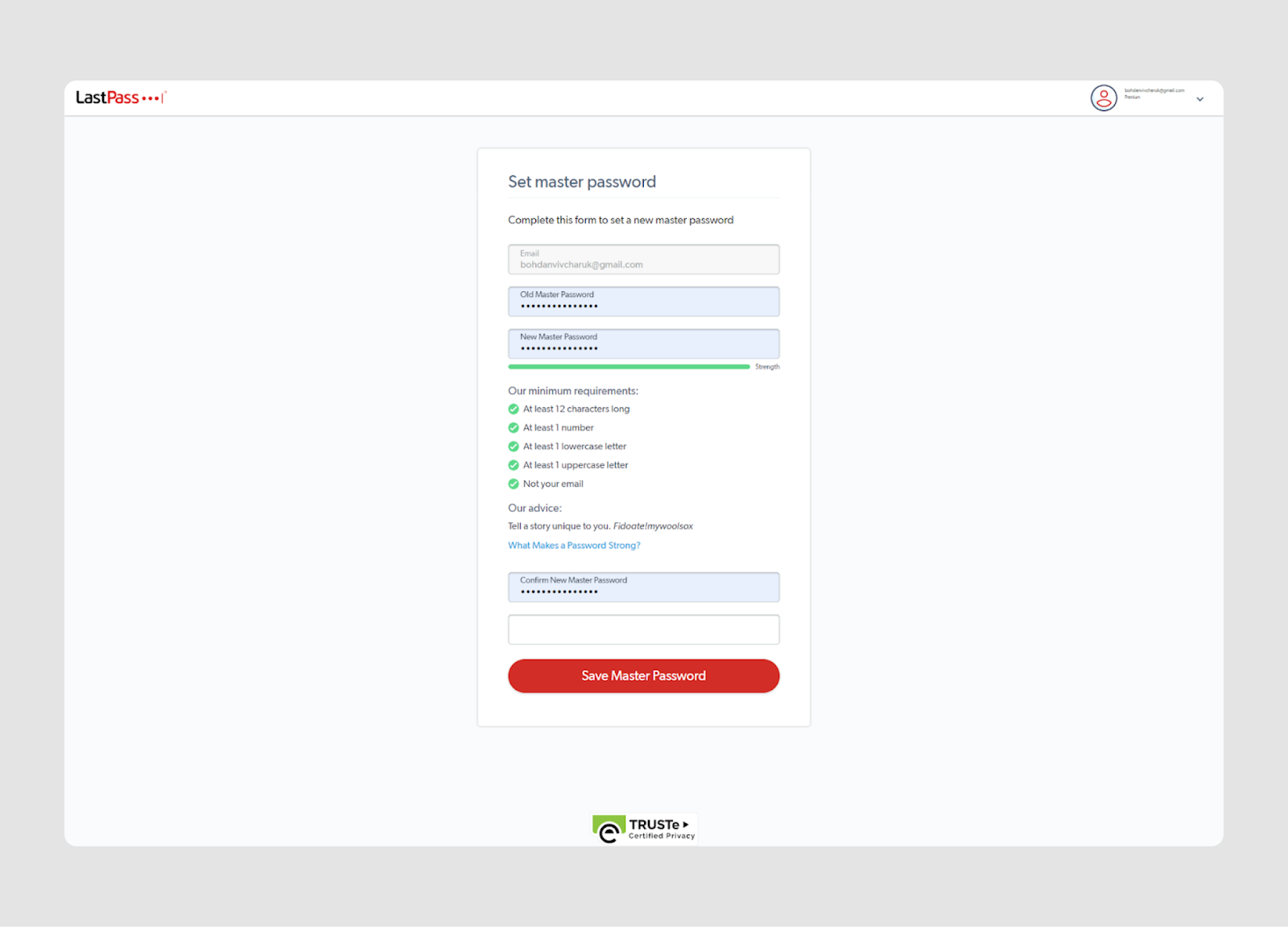Click the green check beside 1 number
This screenshot has width=1288, height=927.
coord(514,428)
